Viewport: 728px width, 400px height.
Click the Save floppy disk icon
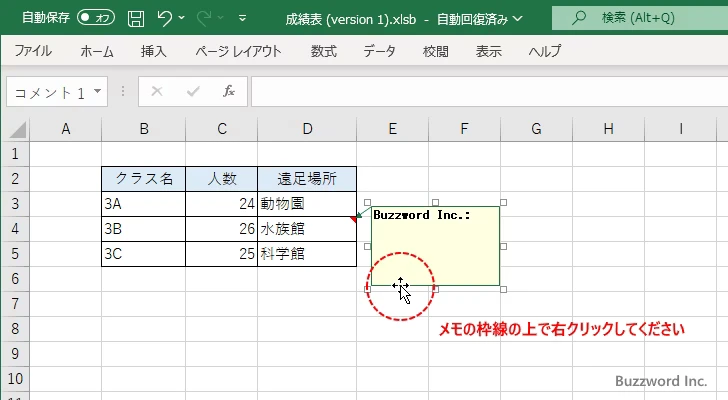click(136, 19)
